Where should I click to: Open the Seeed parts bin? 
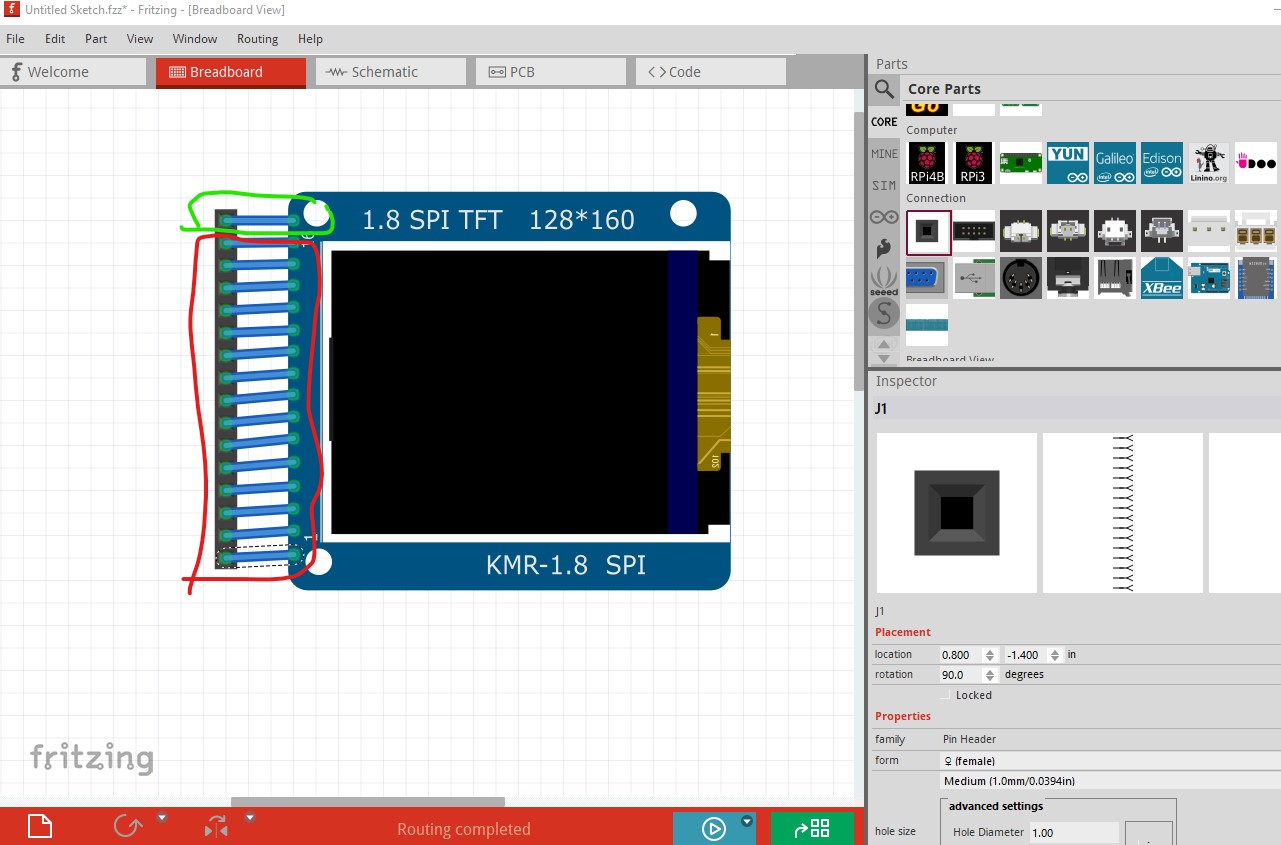[x=884, y=280]
